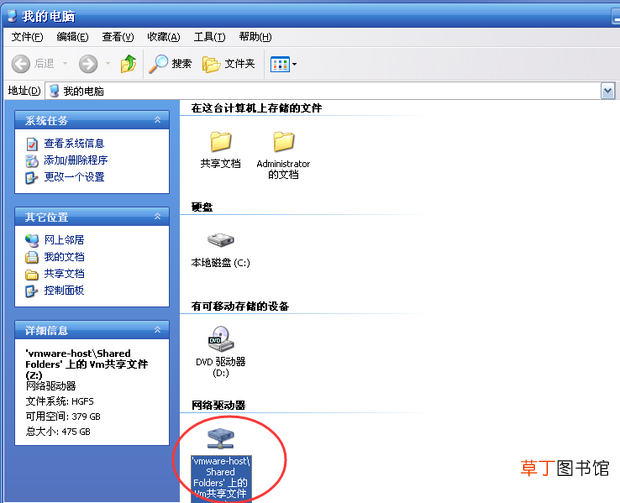
Task: Open the Back history dropdown arrow
Action: [x=65, y=63]
